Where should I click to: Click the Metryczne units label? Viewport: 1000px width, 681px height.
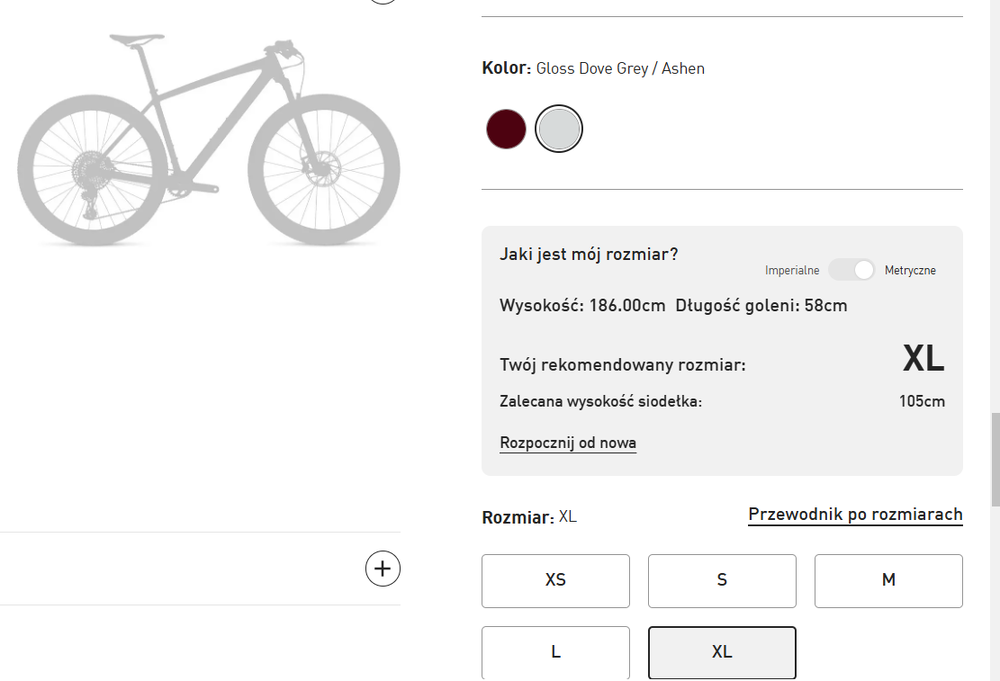[910, 270]
